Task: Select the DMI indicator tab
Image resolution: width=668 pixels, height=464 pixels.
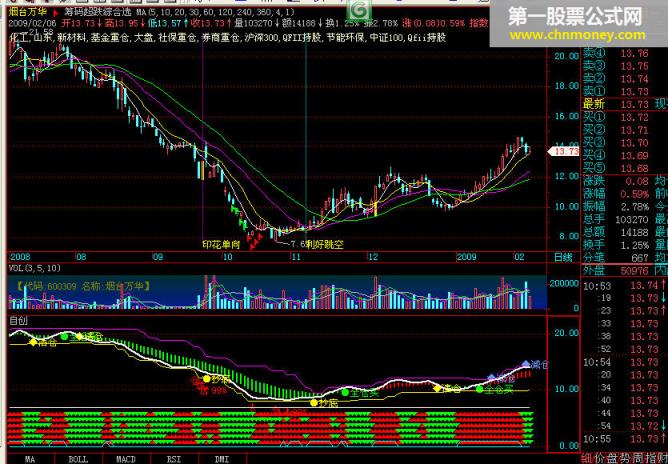Action: coord(222,460)
